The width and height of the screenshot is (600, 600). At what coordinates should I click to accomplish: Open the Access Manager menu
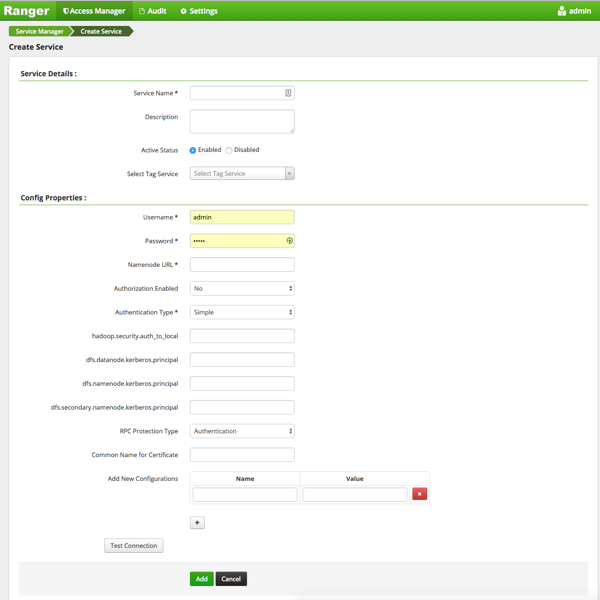coord(94,11)
